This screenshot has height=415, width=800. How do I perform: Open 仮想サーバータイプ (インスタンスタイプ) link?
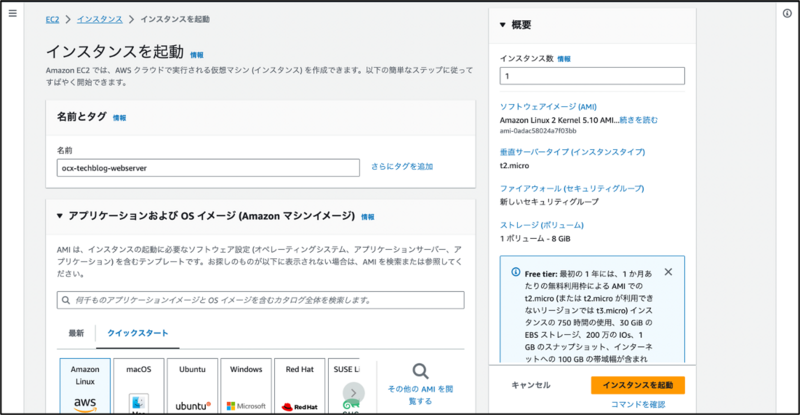coord(572,152)
